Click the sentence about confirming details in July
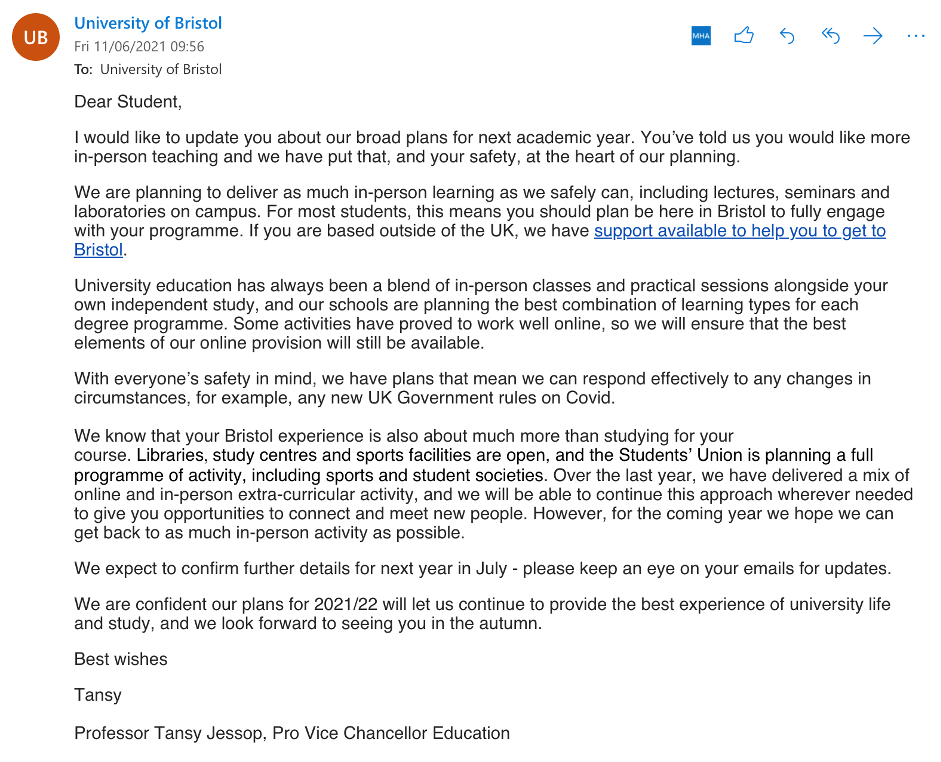The height and width of the screenshot is (762, 941). pyautogui.click(x=482, y=568)
